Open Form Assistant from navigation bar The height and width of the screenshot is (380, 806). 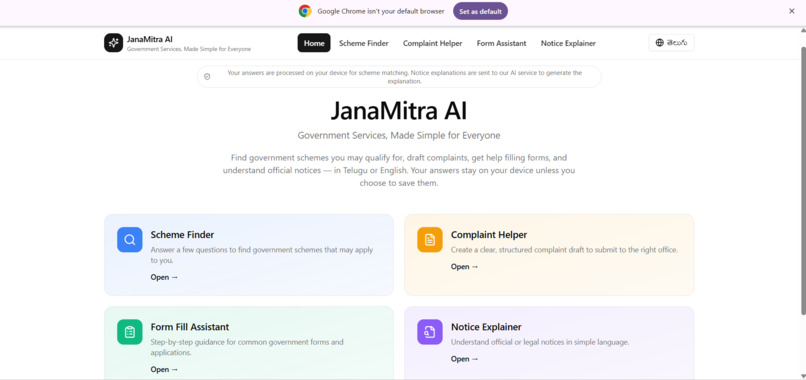(x=501, y=43)
